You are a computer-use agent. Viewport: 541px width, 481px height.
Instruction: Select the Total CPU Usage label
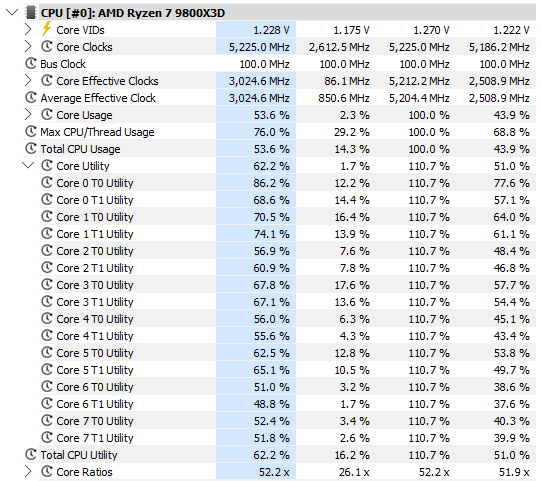80,149
